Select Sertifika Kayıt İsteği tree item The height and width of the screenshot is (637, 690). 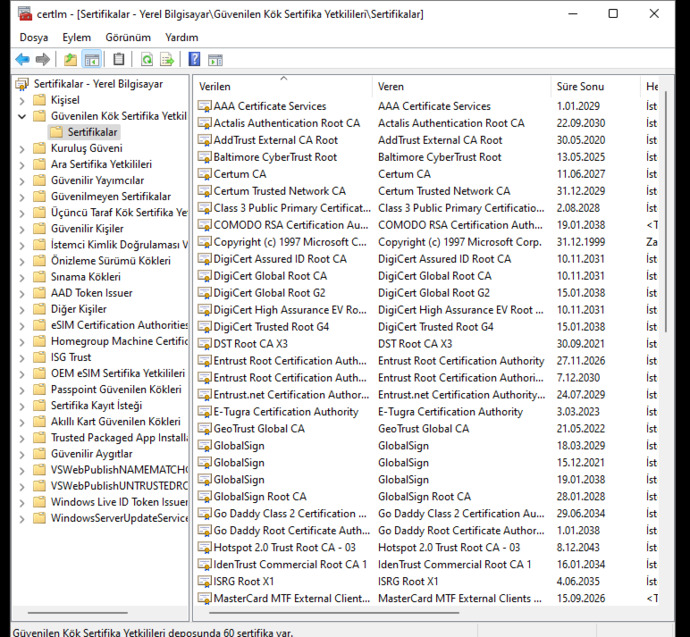96,405
